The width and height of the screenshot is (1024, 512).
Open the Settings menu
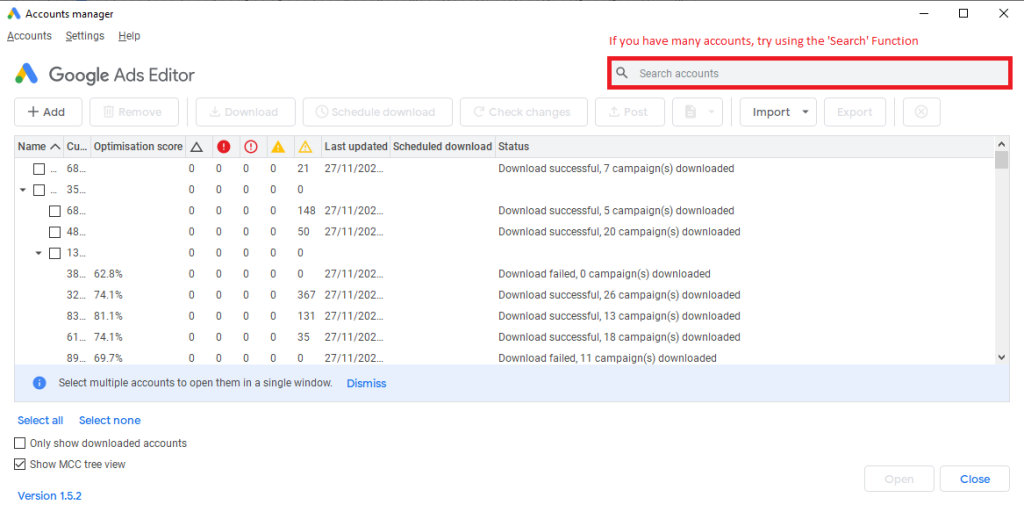point(85,36)
